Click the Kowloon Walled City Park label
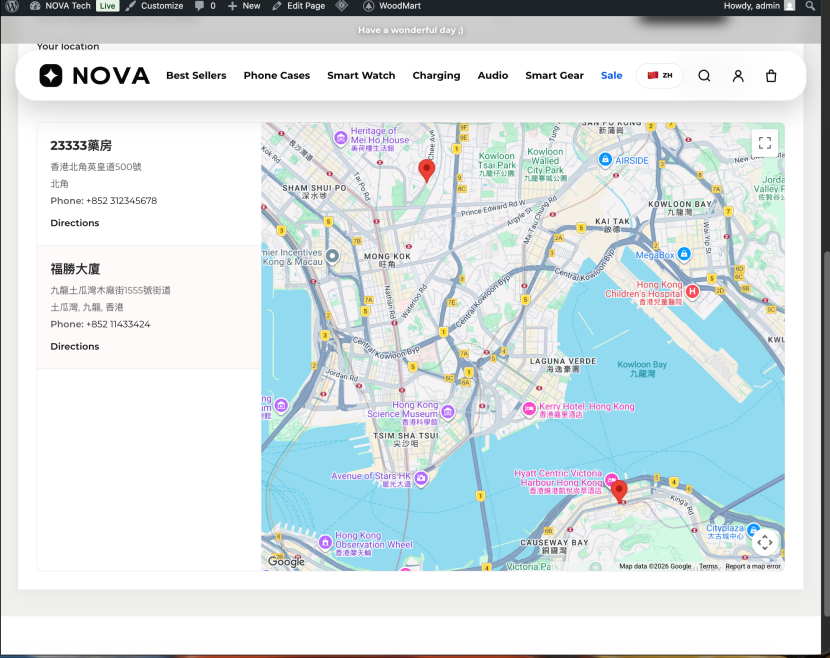 [x=545, y=165]
